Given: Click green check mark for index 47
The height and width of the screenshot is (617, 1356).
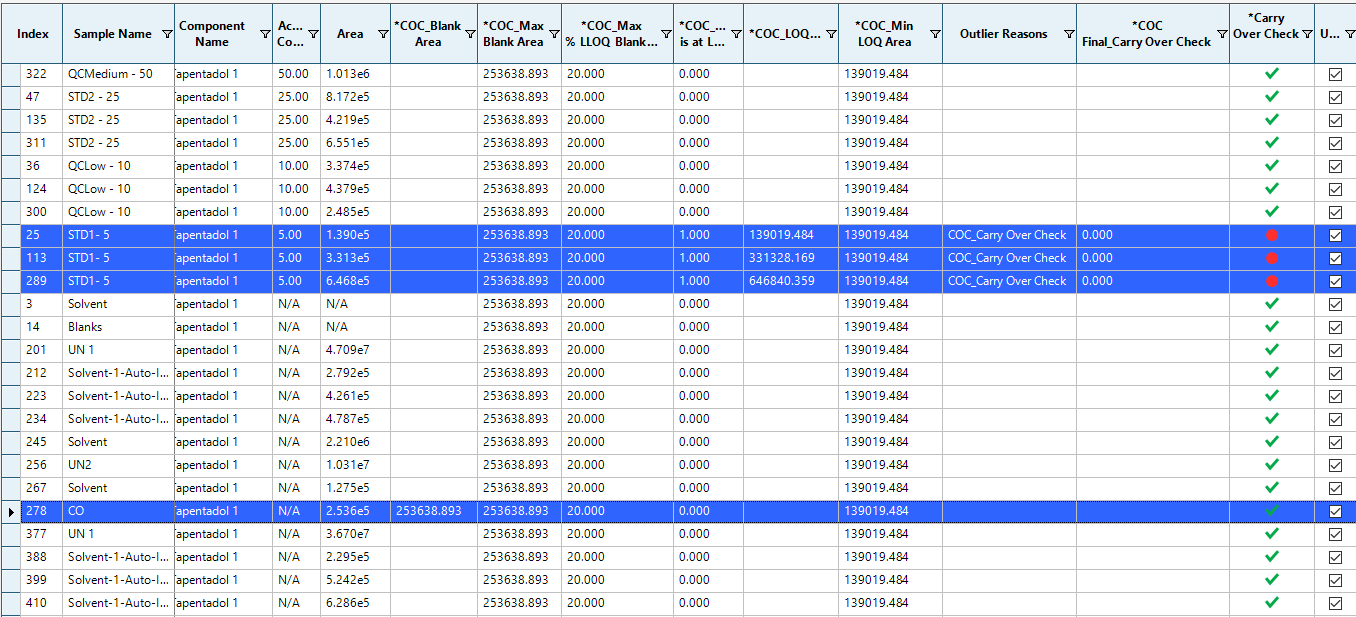Looking at the screenshot, I should (1272, 97).
